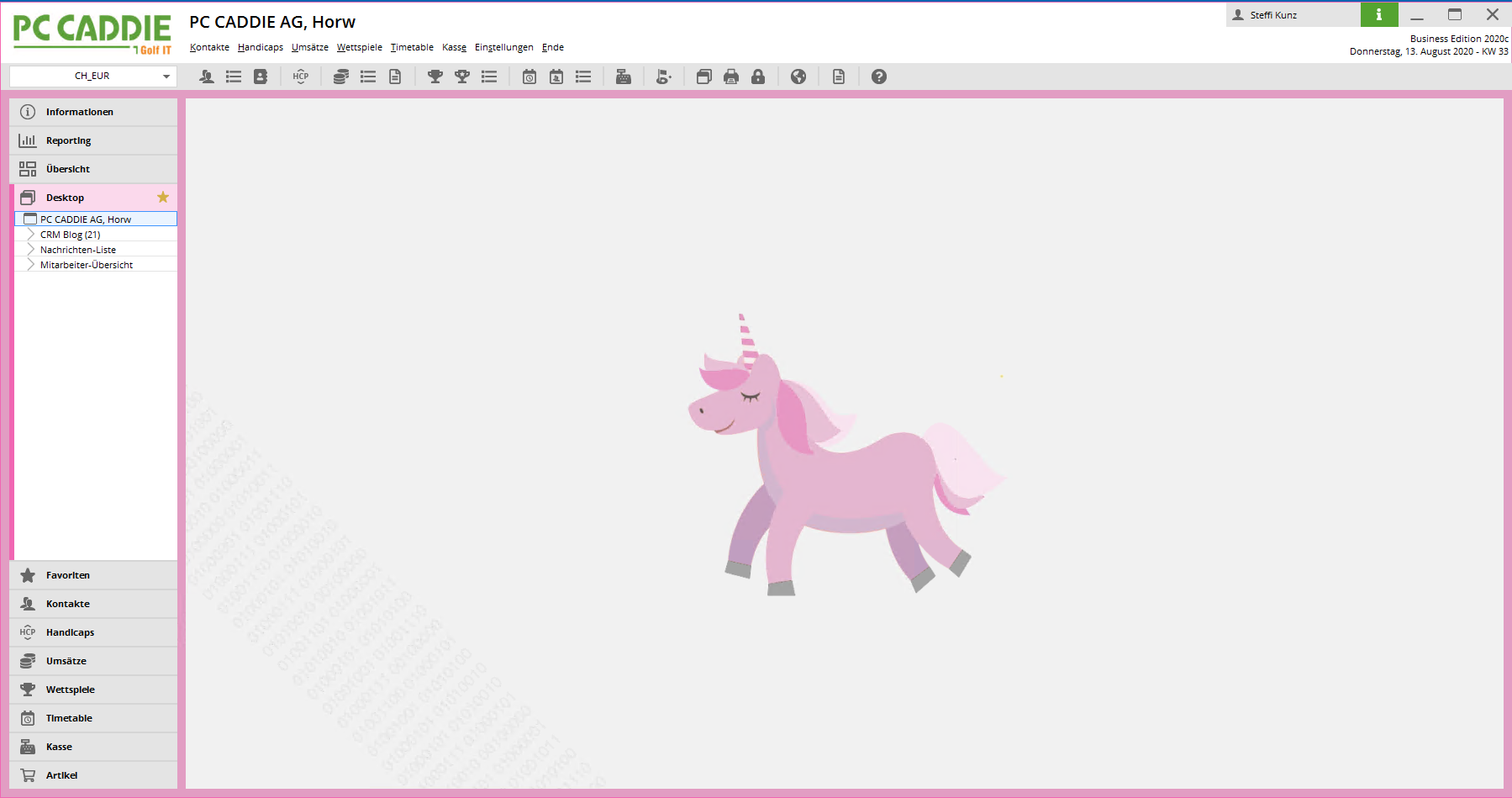
Task: Click the globe toolbar icon
Action: [x=798, y=77]
